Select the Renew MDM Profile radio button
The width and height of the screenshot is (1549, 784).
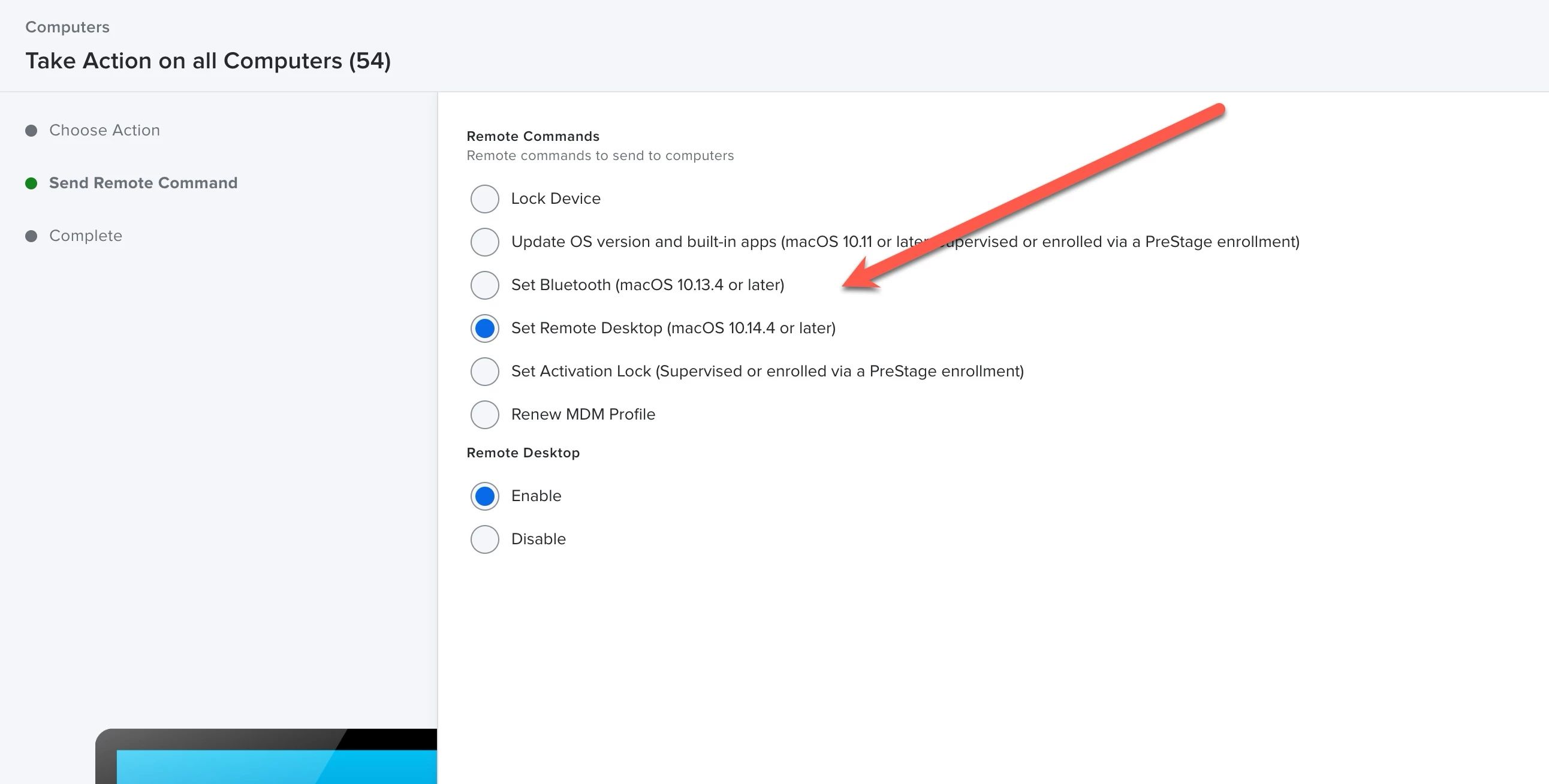[485, 415]
